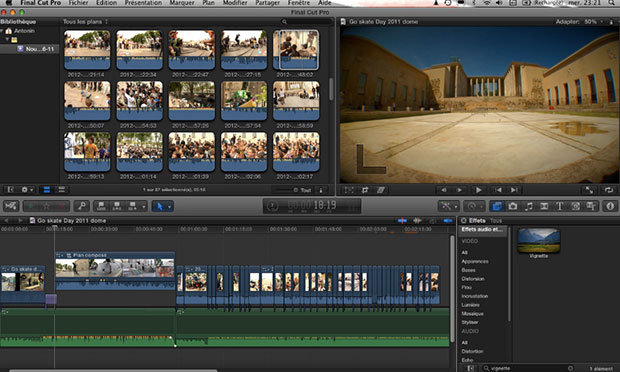Viewport: 620px width, 372px height.
Task: Open the enhancements magic wand menu
Action: coord(448,206)
